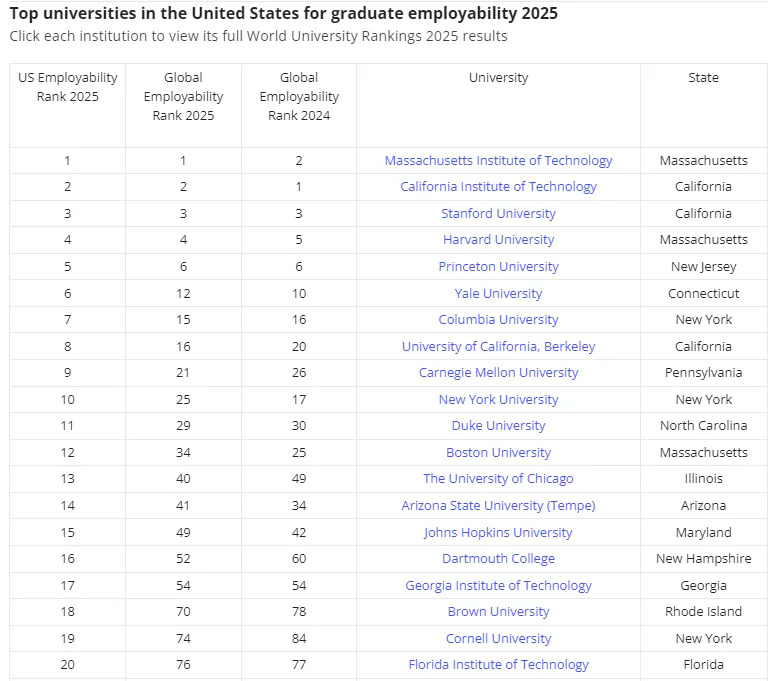Screen dimensions: 775x681
Task: Open Arizona State University (Tempe) link
Action: 498,506
